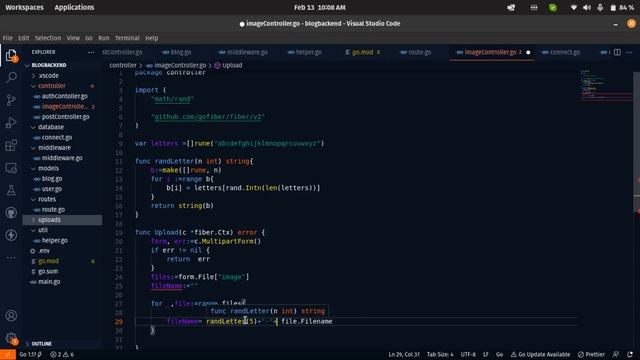Open the Explorer activity bar icon

coord(11,55)
